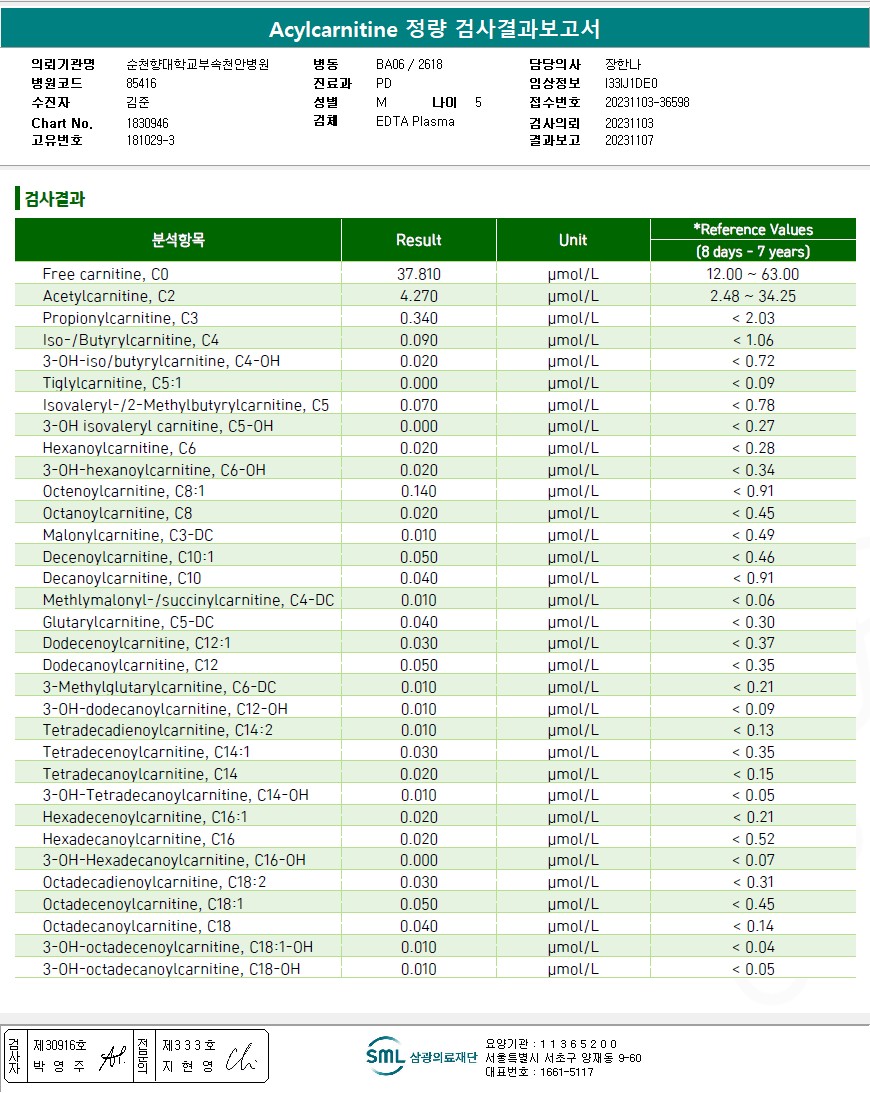Viewport: 870px width, 1093px height.
Task: Click the 검사결과 section heading
Action: (54, 199)
